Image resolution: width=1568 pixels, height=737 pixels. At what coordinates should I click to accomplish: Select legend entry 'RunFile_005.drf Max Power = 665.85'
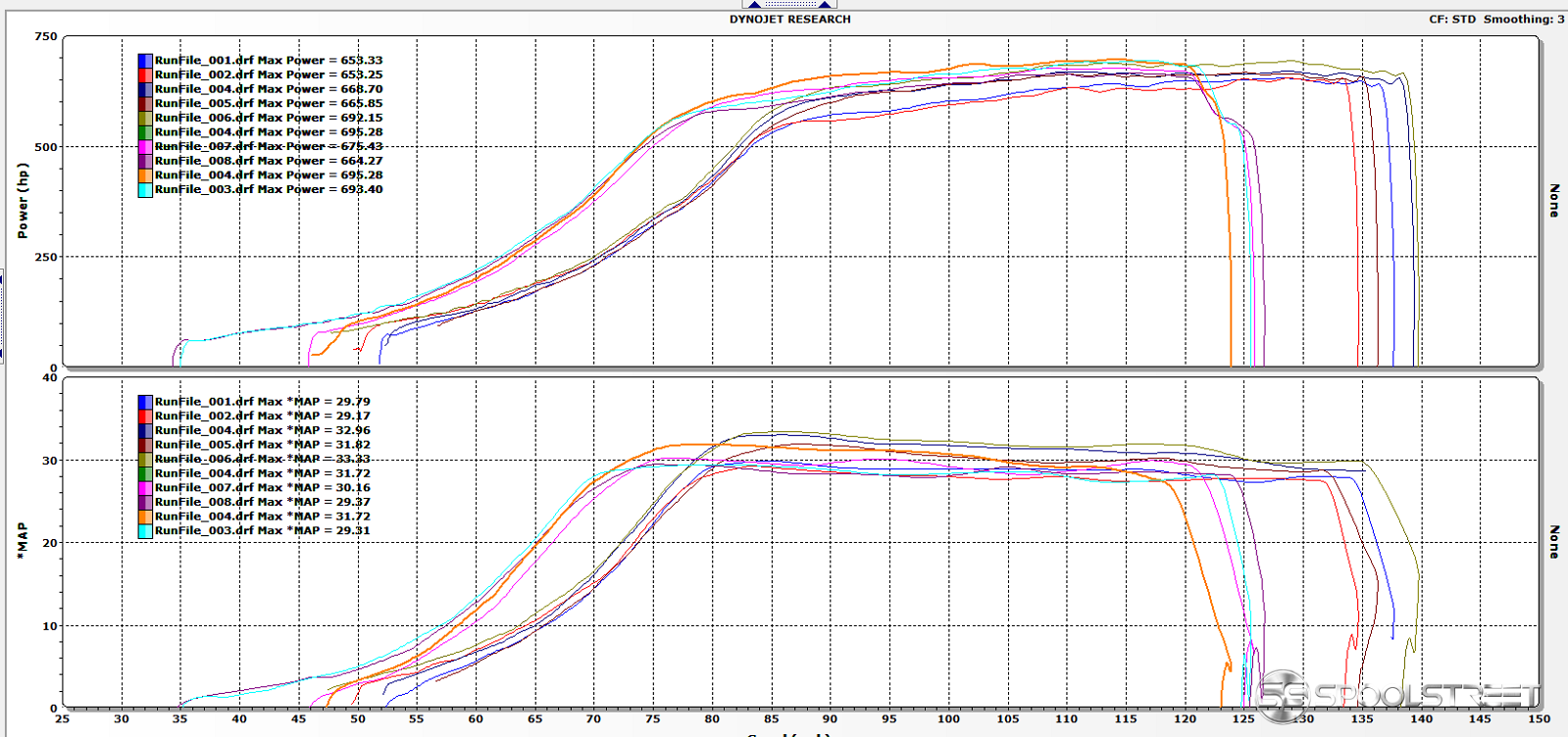(269, 104)
